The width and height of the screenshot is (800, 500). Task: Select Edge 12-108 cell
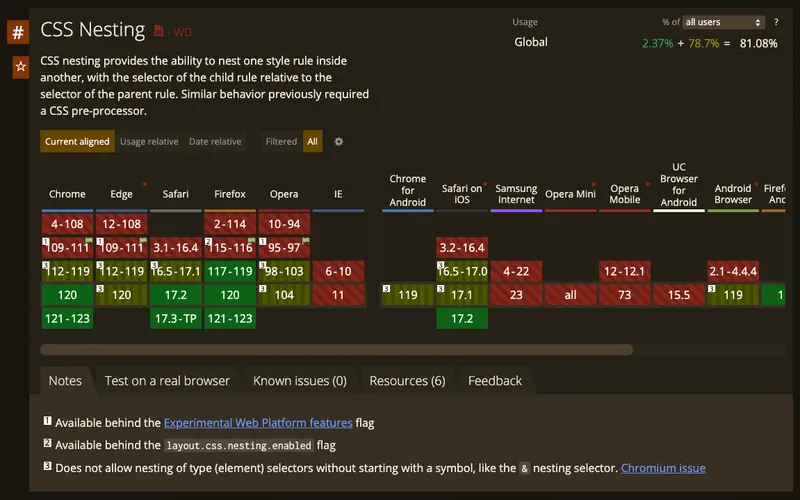click(121, 224)
